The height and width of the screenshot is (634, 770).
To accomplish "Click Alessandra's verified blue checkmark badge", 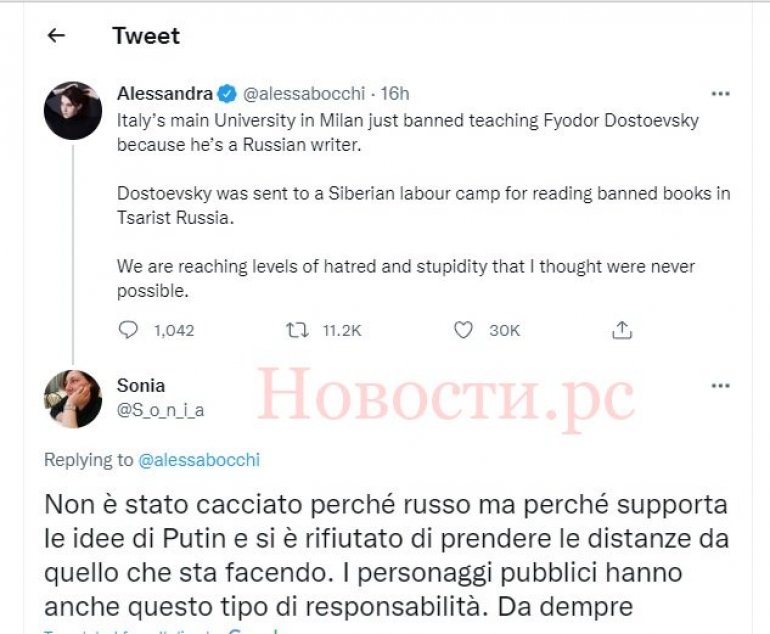I will pyautogui.click(x=227, y=93).
